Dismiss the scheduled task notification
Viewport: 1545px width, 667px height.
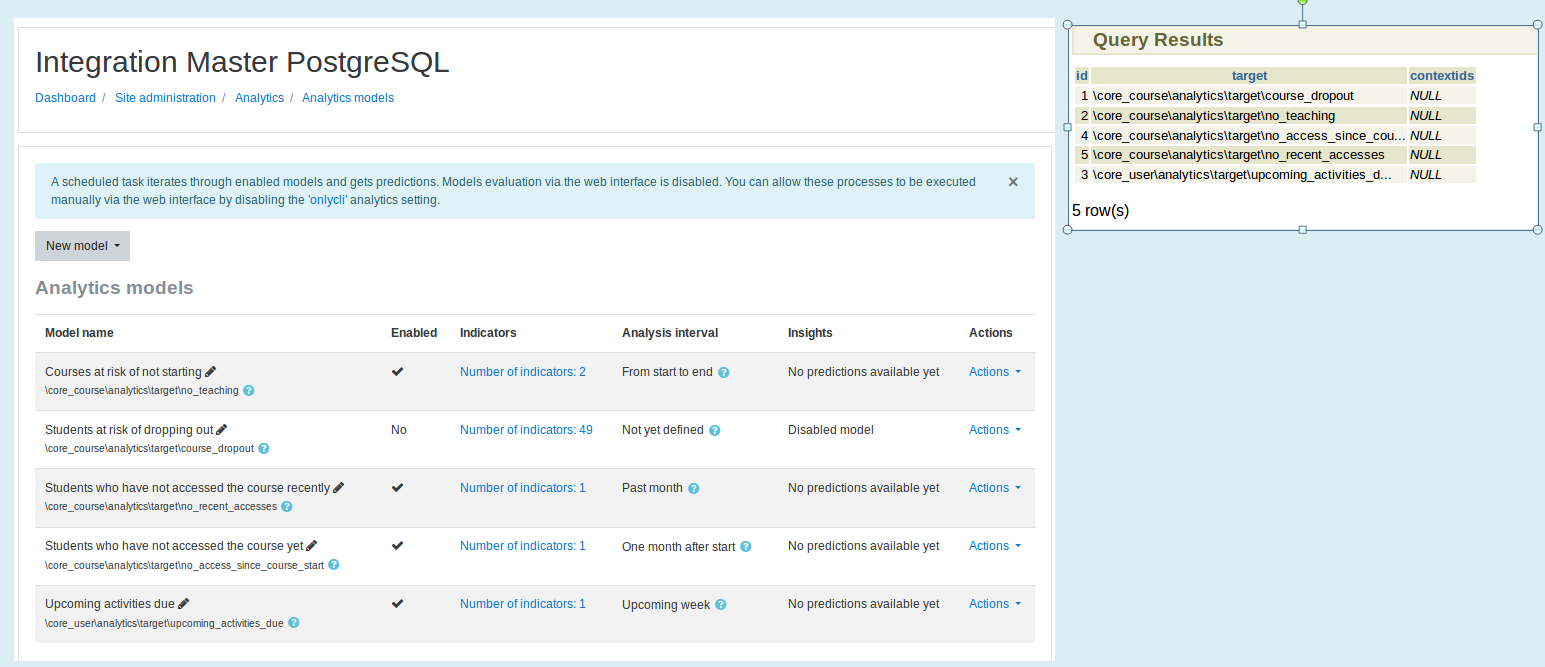(x=1013, y=182)
